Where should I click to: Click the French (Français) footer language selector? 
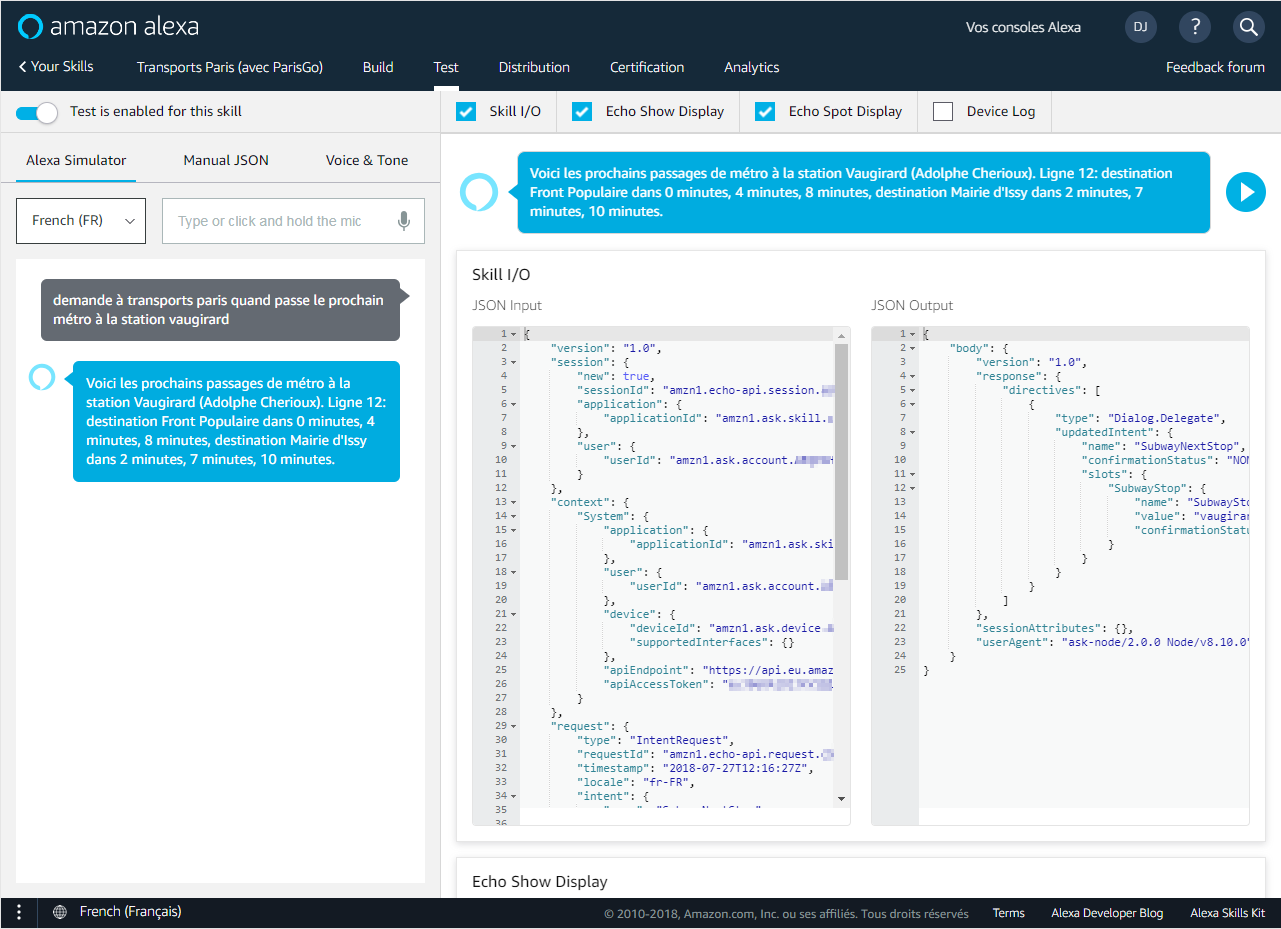[130, 912]
